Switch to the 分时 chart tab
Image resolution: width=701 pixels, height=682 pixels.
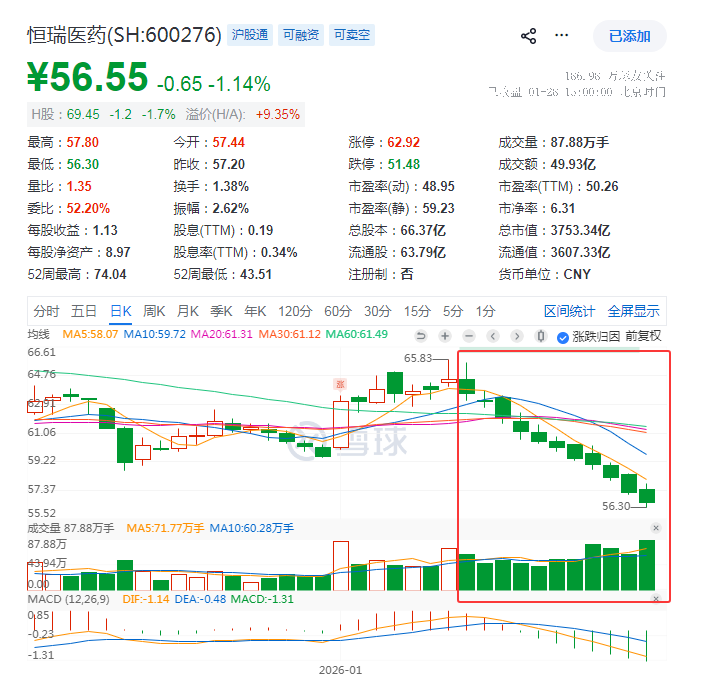pyautogui.click(x=46, y=311)
